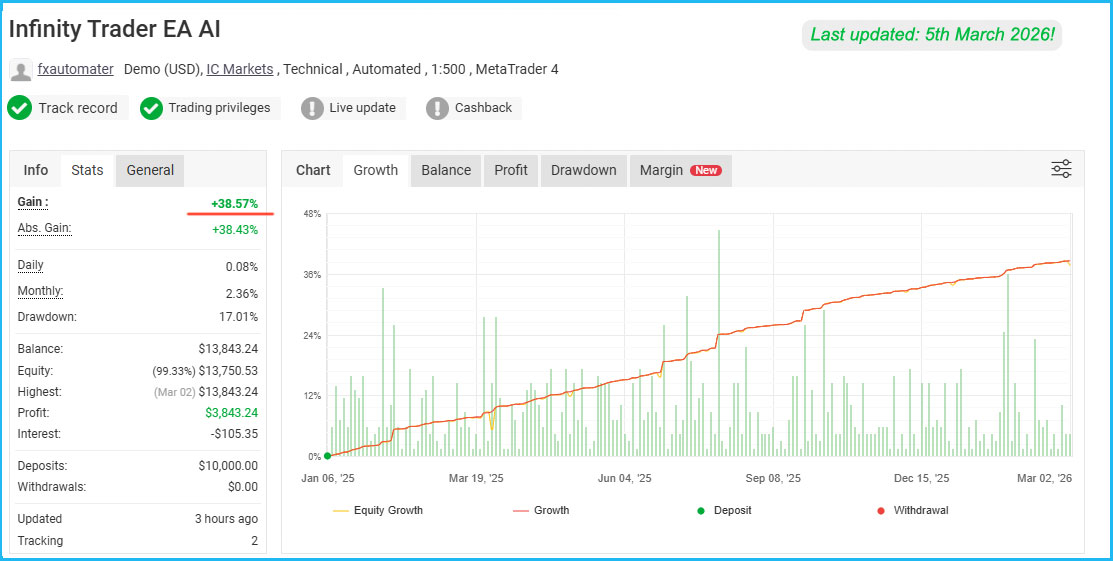
Task: Click the Daily label
Action: (31, 266)
